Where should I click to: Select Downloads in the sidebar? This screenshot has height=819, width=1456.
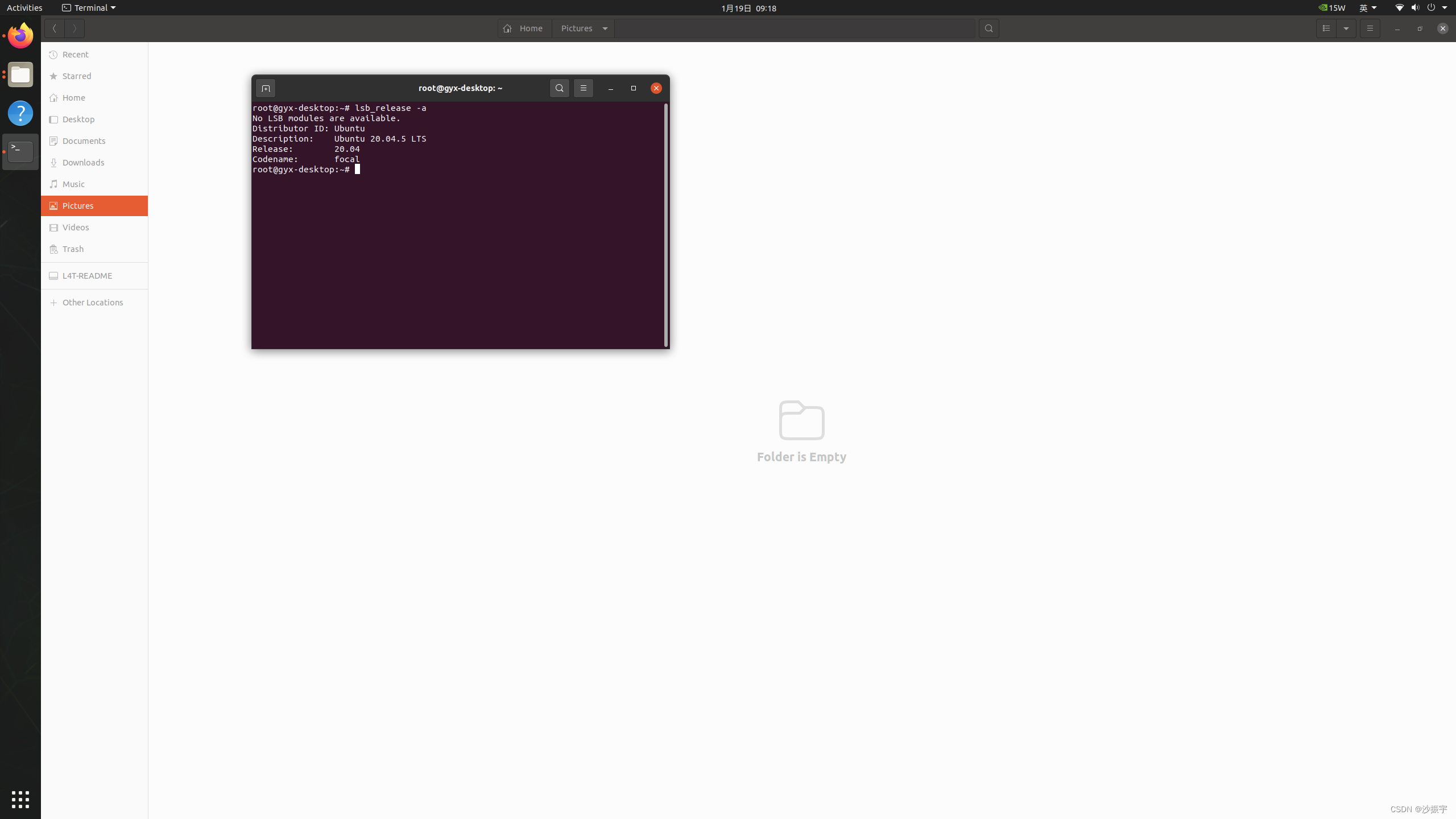pyautogui.click(x=83, y=163)
